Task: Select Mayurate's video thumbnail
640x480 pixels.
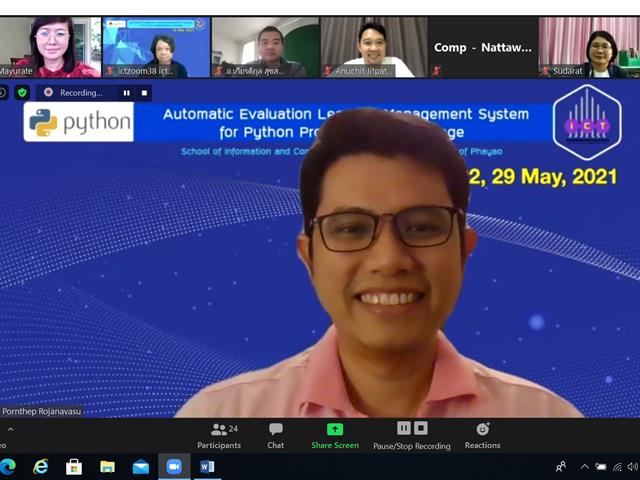Action: point(50,47)
